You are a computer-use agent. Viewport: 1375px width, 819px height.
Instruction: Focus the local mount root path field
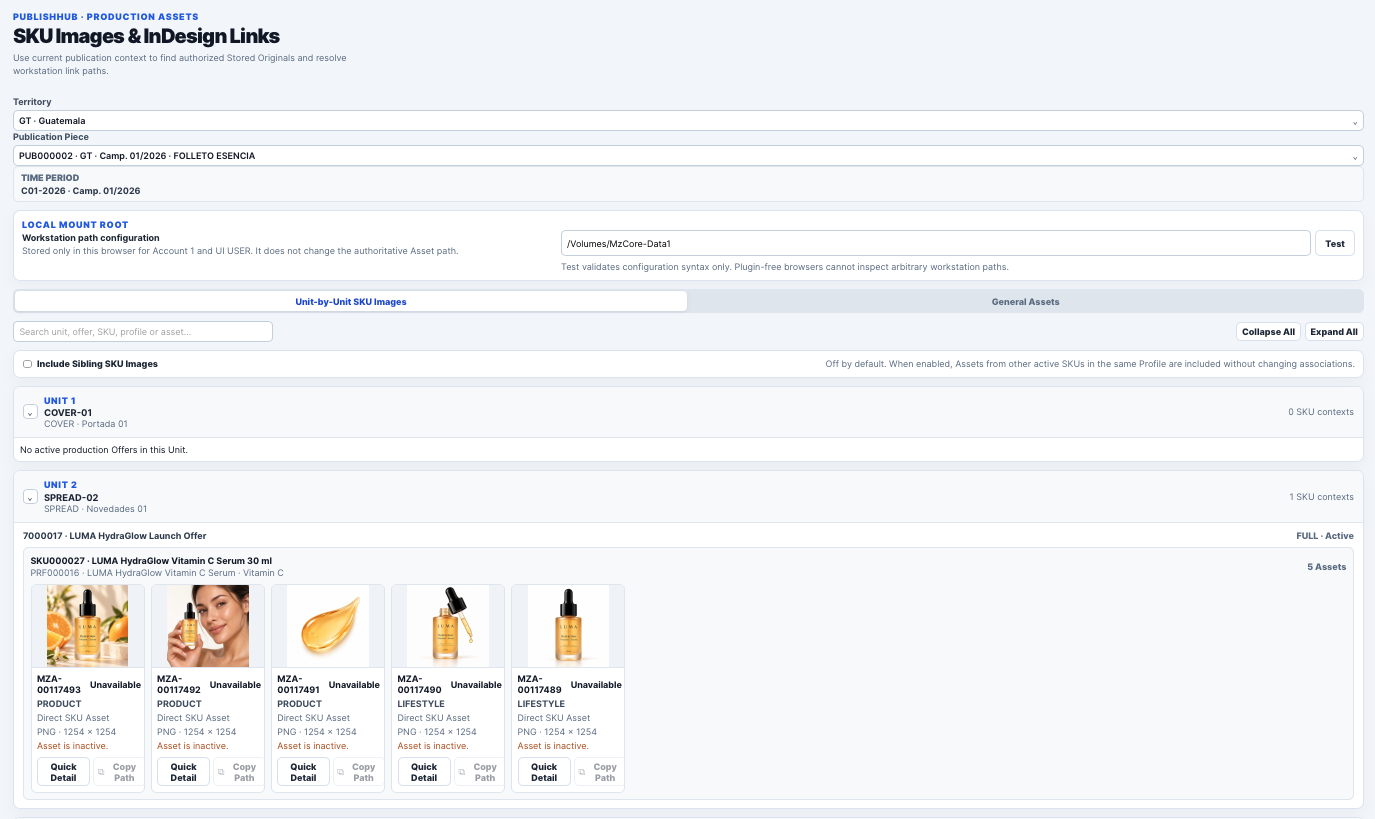click(x=936, y=243)
